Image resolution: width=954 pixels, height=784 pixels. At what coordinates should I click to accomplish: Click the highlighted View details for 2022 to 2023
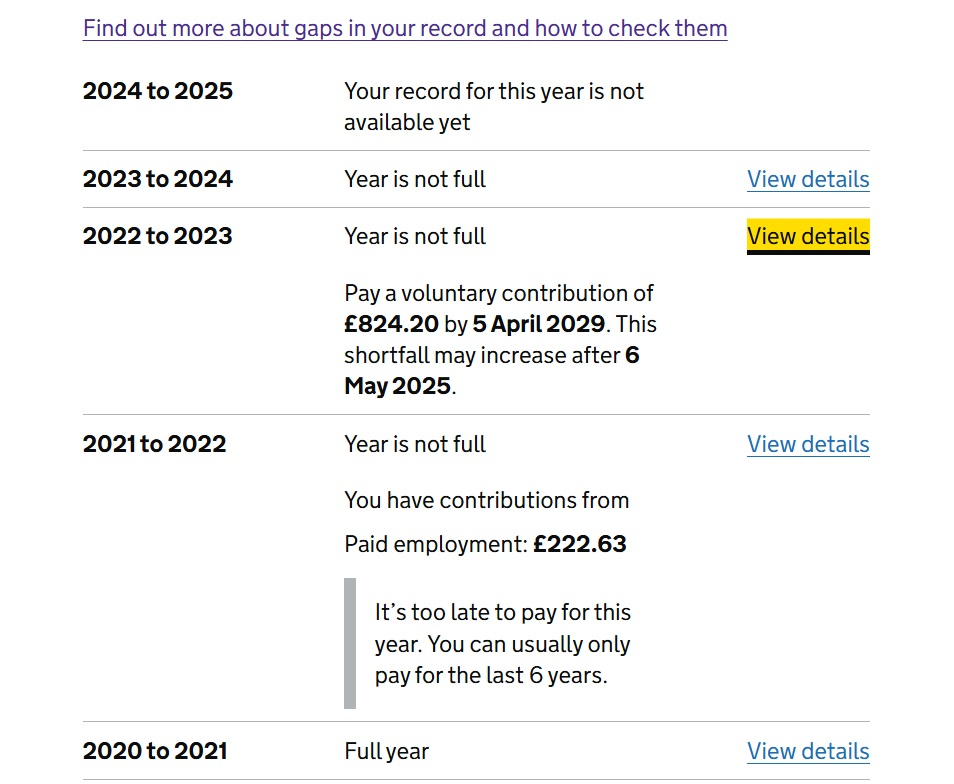click(808, 236)
